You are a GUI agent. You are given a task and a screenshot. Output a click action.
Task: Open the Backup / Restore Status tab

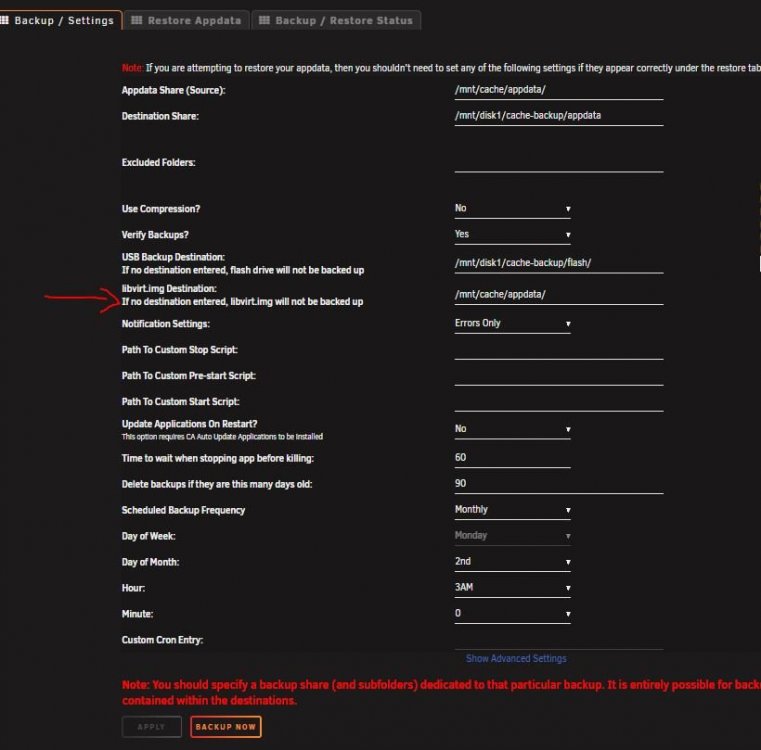pos(336,20)
